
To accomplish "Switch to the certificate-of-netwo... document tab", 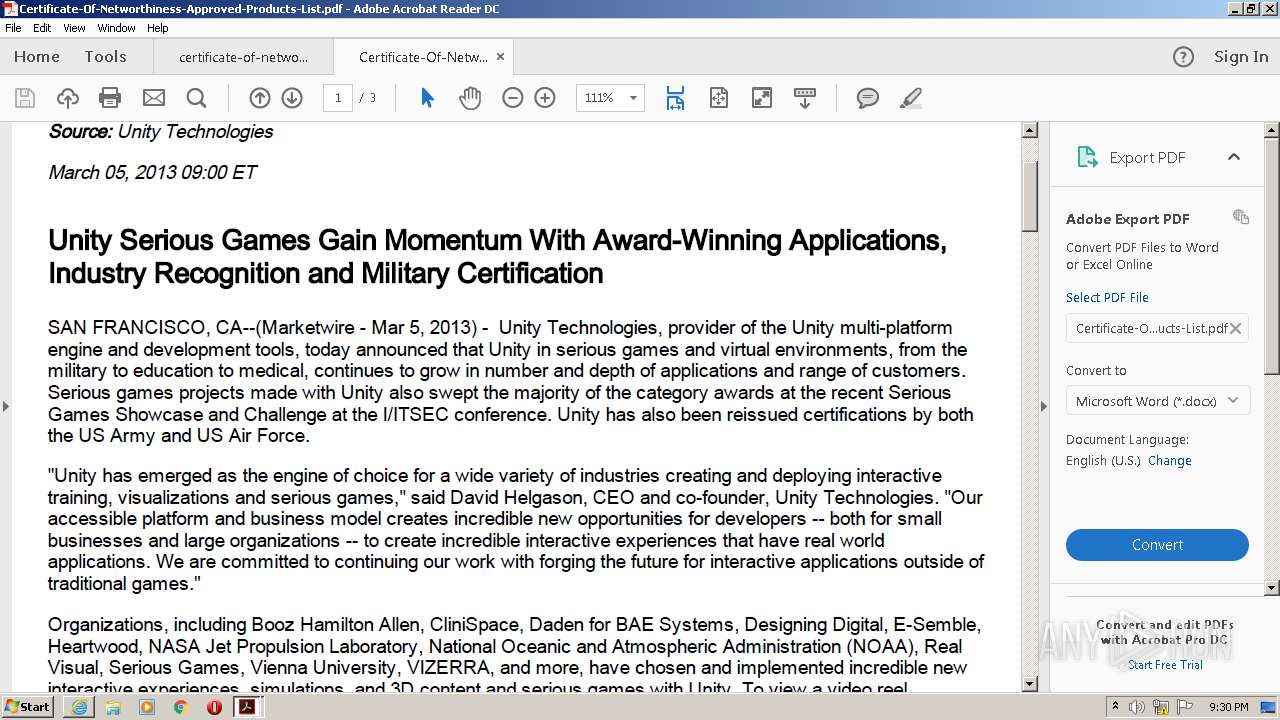I will pyautogui.click(x=243, y=57).
